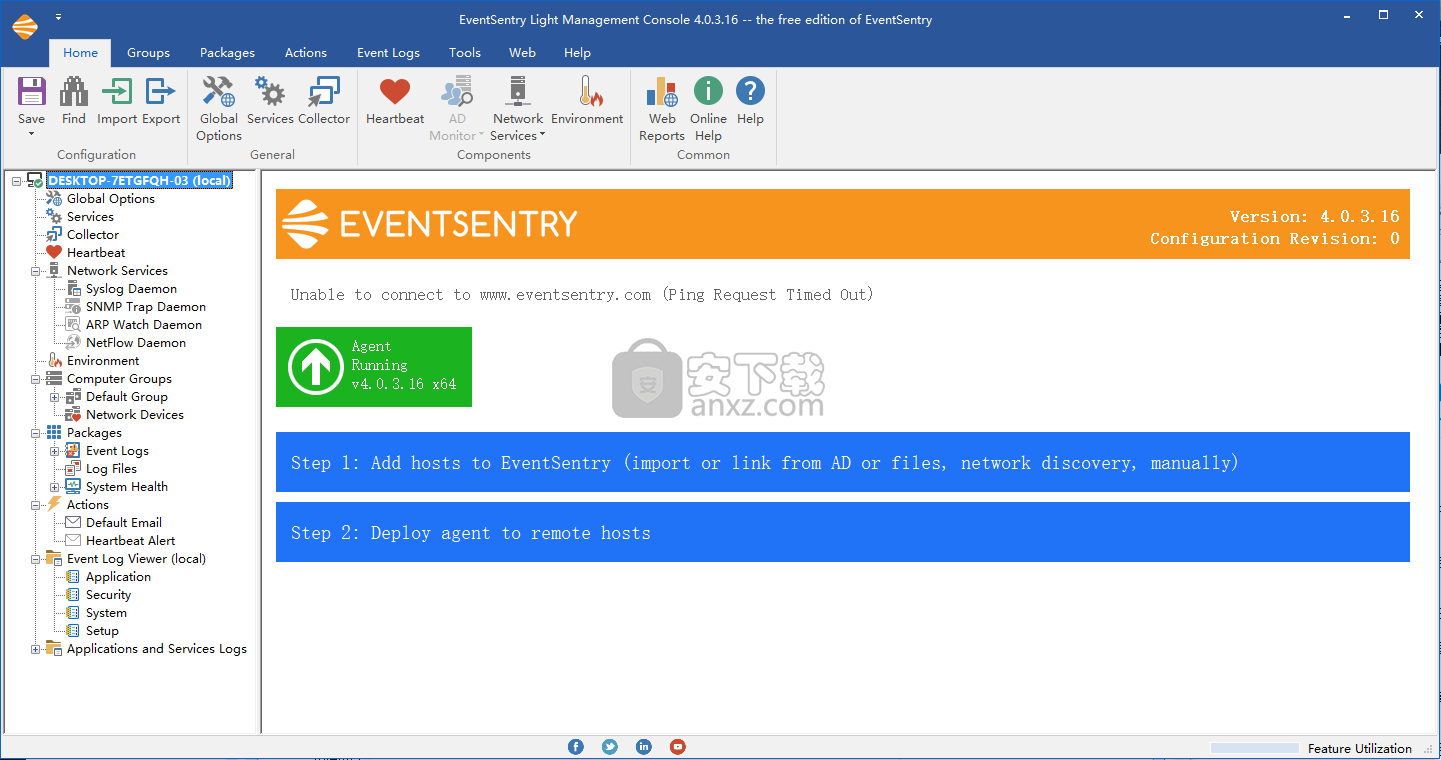This screenshot has height=760, width=1441.
Task: Select Default Email action in tree
Action: 124,523
